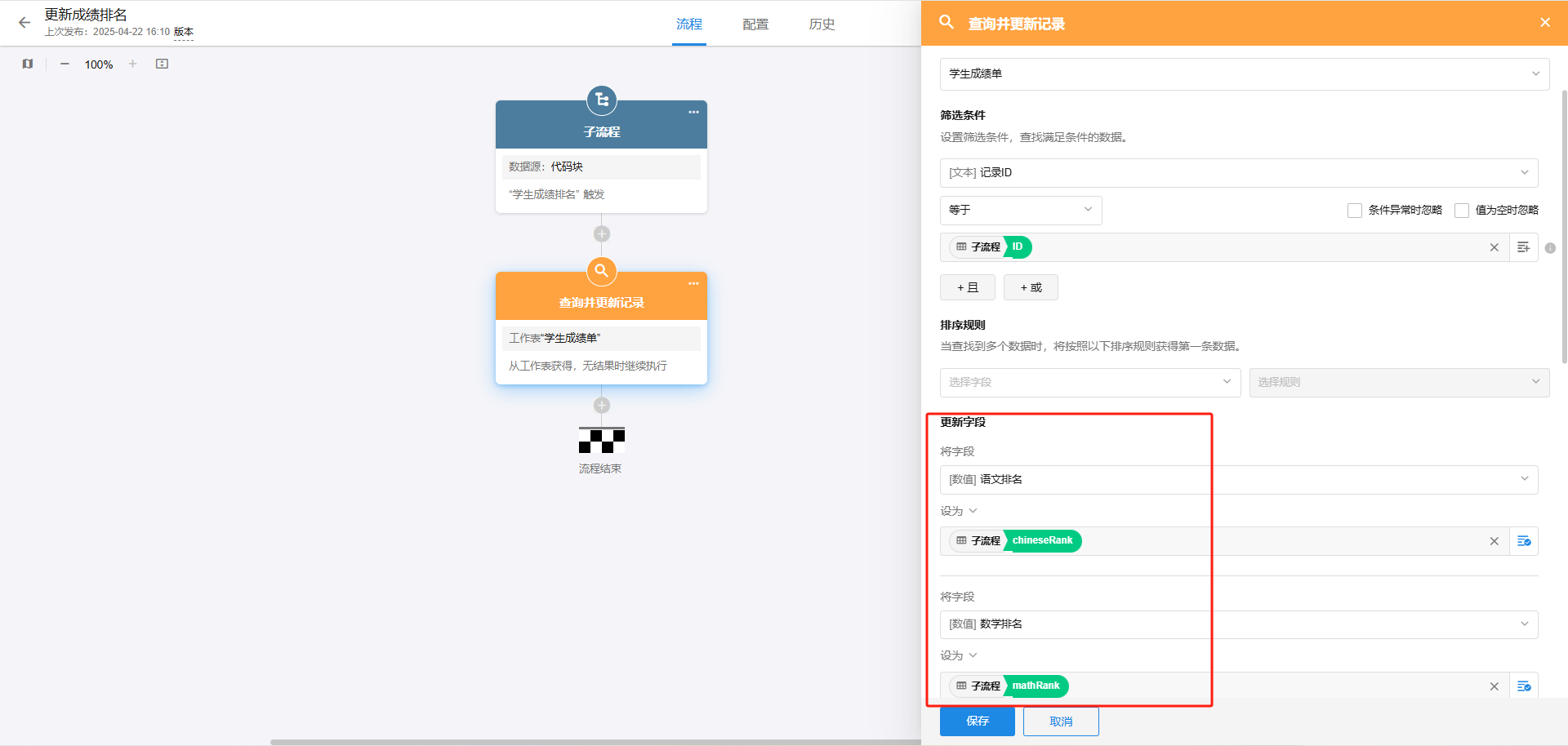Image resolution: width=1568 pixels, height=746 pixels.
Task: Open the 选择字段 sort field dropdown
Action: point(1090,383)
